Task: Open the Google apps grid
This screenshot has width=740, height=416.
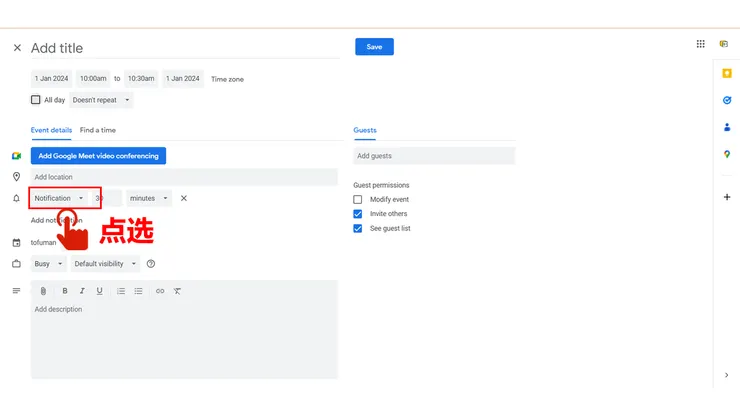Action: click(x=700, y=44)
